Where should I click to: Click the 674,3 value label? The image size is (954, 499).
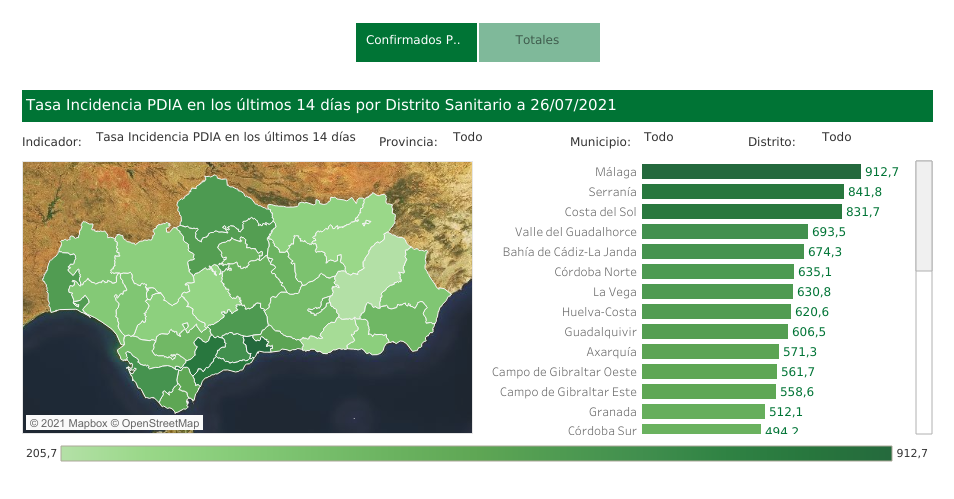(x=824, y=252)
